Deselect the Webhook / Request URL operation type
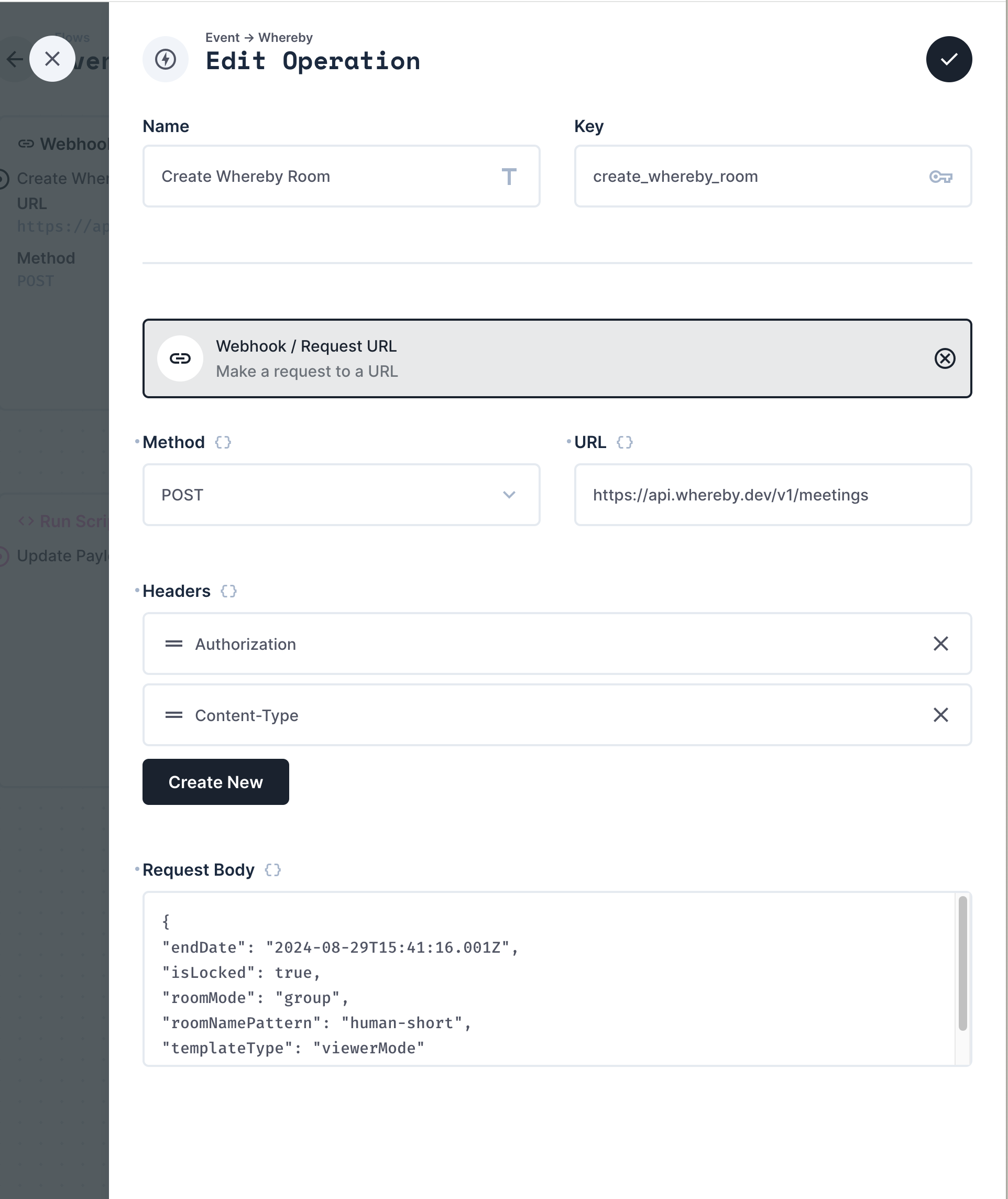 945,358
